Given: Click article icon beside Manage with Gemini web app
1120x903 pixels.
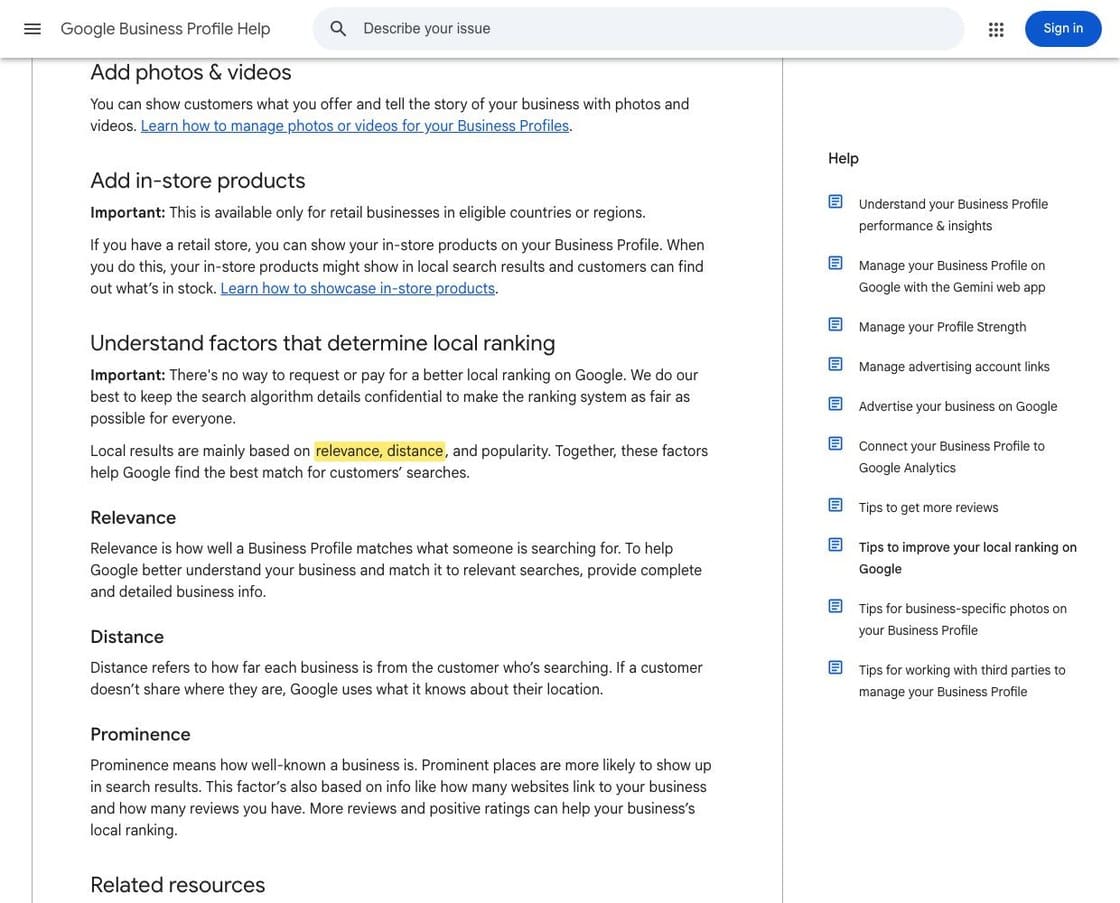Looking at the screenshot, I should point(835,263).
